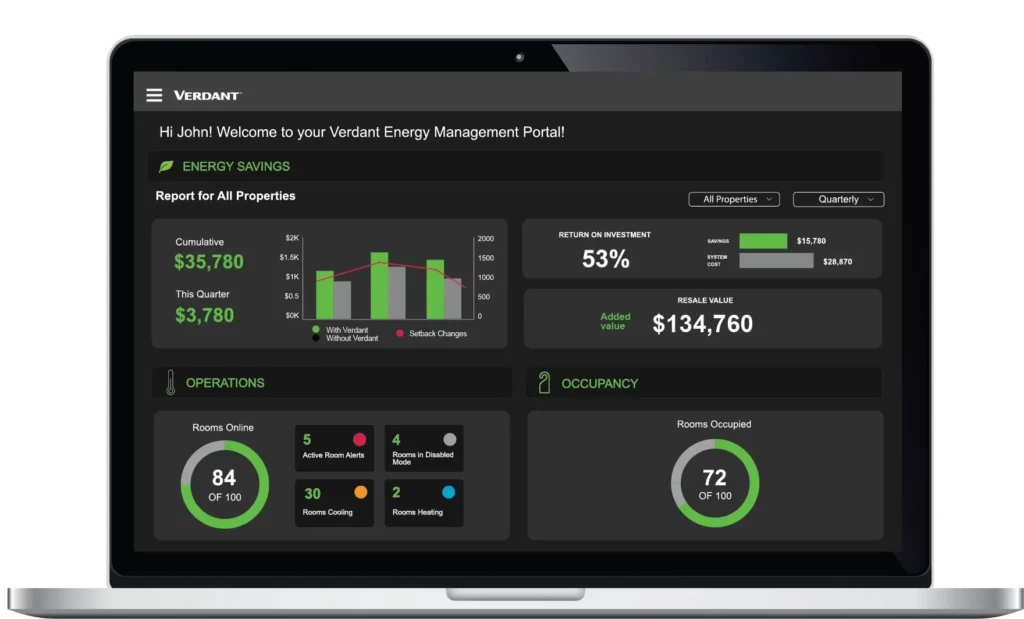Screen dimensions: 1024x619
Task: Toggle the Setback Changes legend item
Action: pos(431,333)
